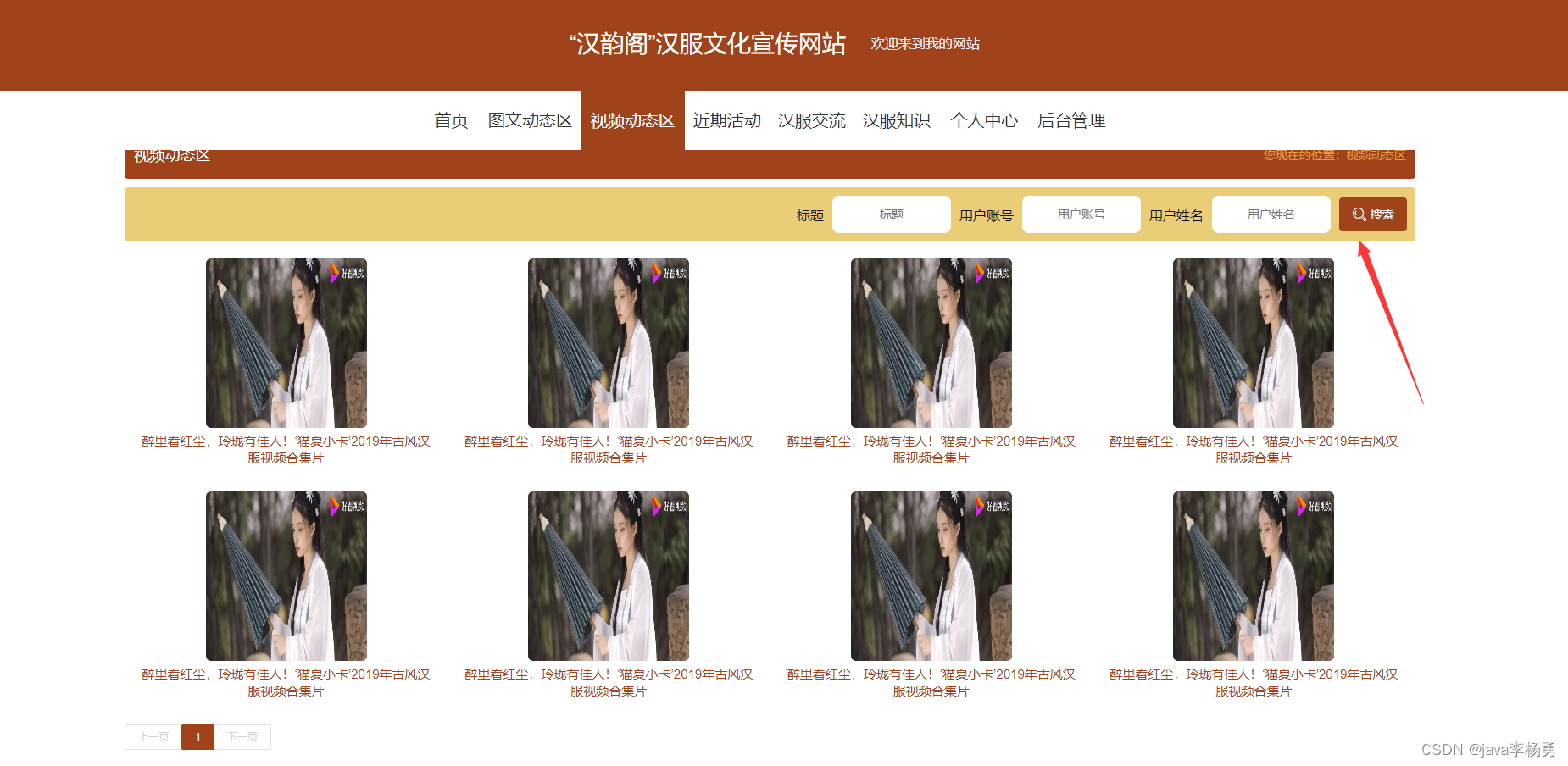Select the 视频动态区 tab
Image resolution: width=1568 pixels, height=766 pixels.
(632, 120)
